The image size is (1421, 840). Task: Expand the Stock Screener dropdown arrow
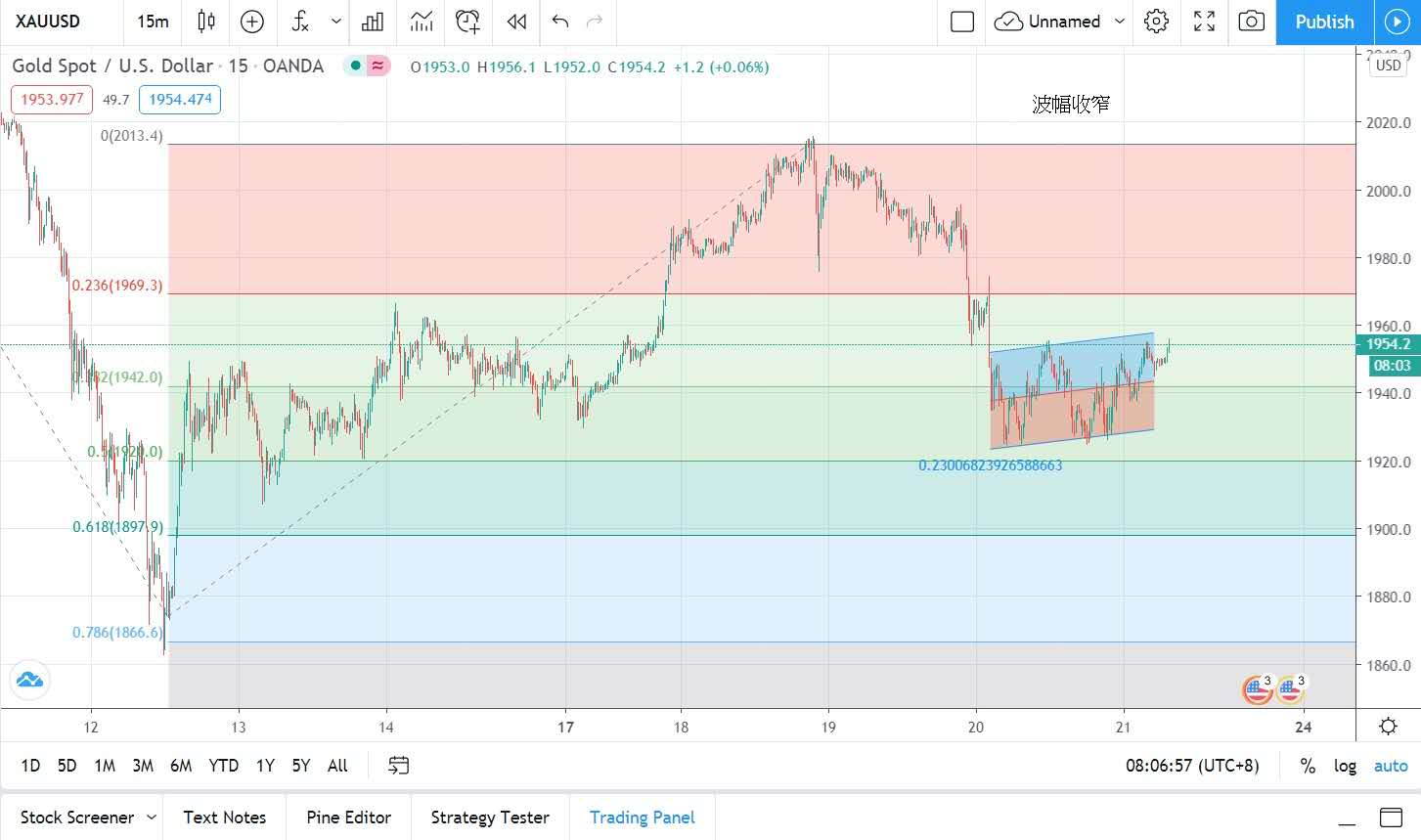tap(152, 817)
